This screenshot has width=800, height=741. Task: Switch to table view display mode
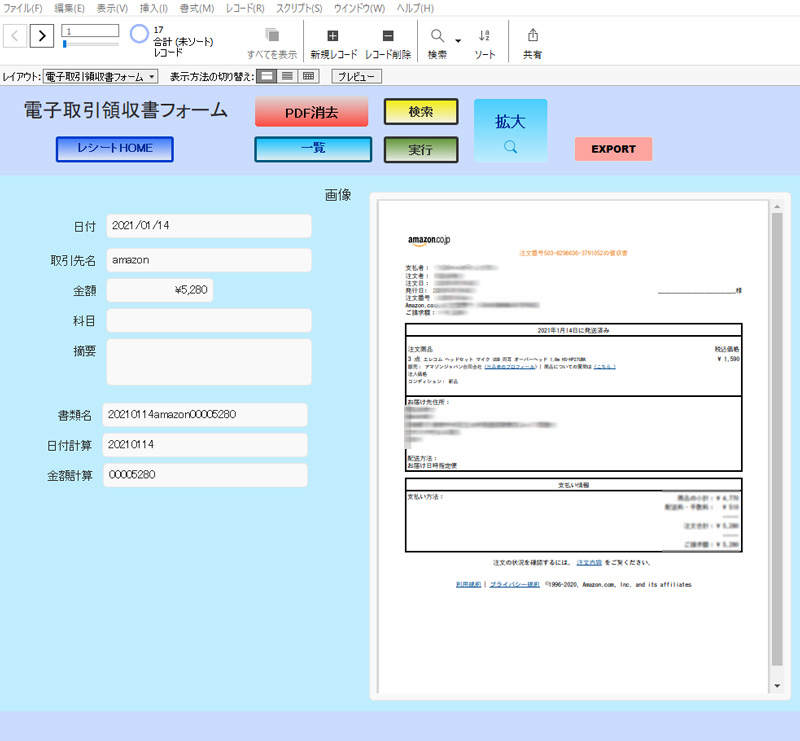[x=309, y=76]
